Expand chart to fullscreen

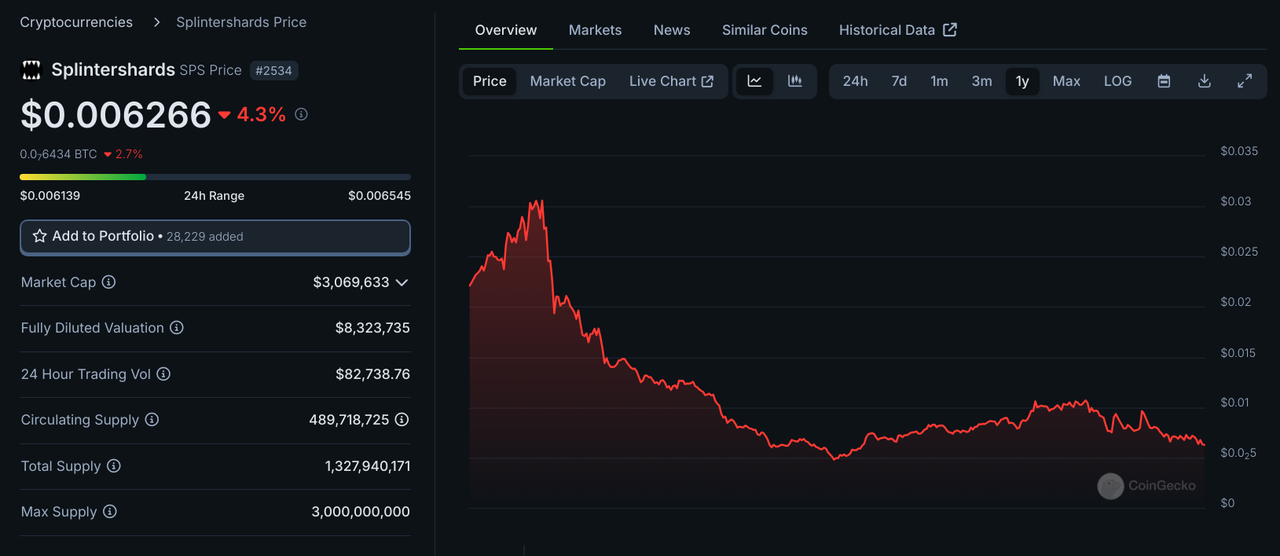pos(1245,81)
